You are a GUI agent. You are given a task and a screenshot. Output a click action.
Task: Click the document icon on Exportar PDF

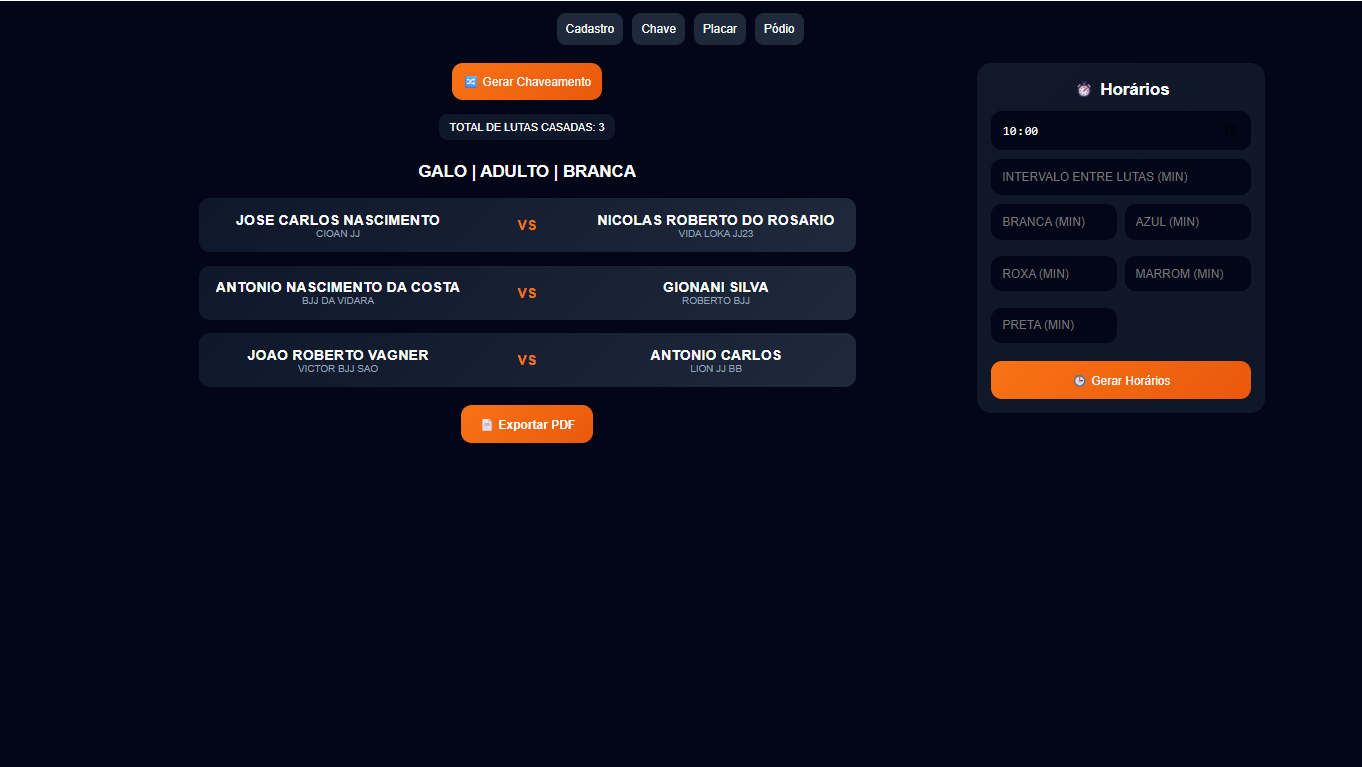[x=487, y=425]
